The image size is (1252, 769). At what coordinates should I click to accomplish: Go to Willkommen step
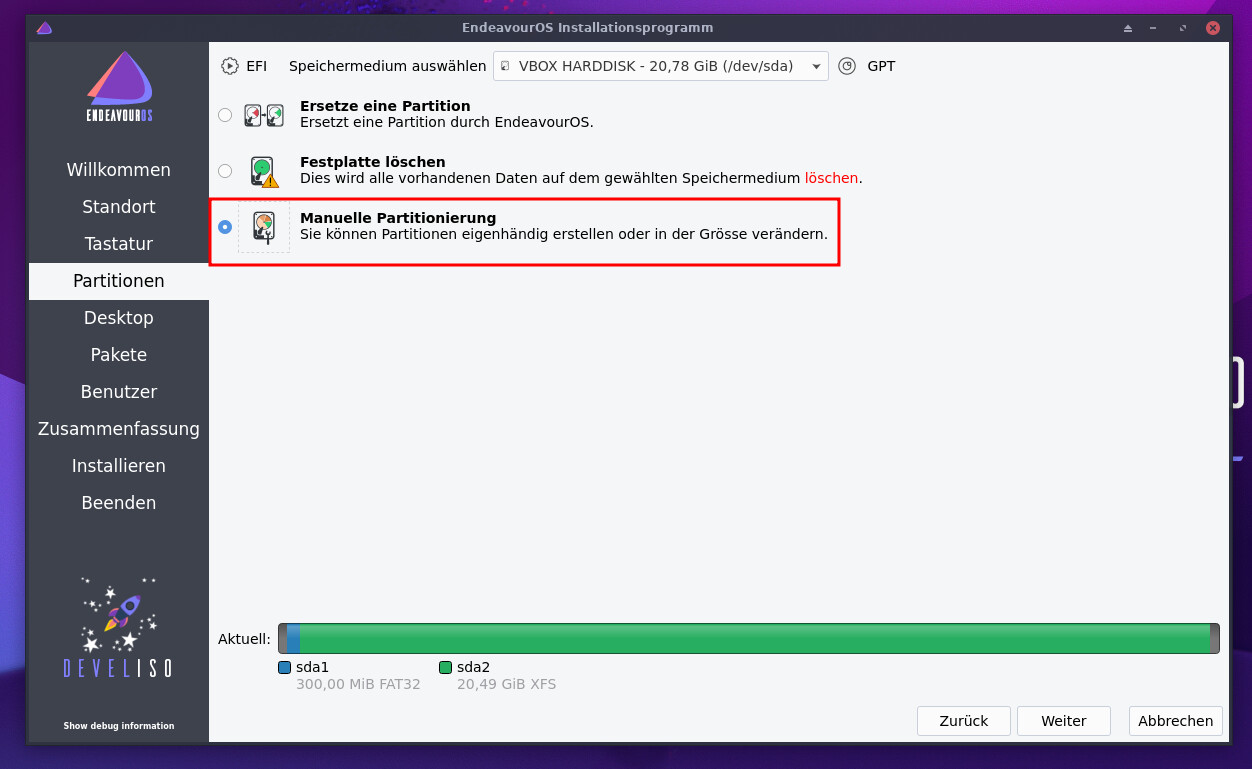(119, 170)
